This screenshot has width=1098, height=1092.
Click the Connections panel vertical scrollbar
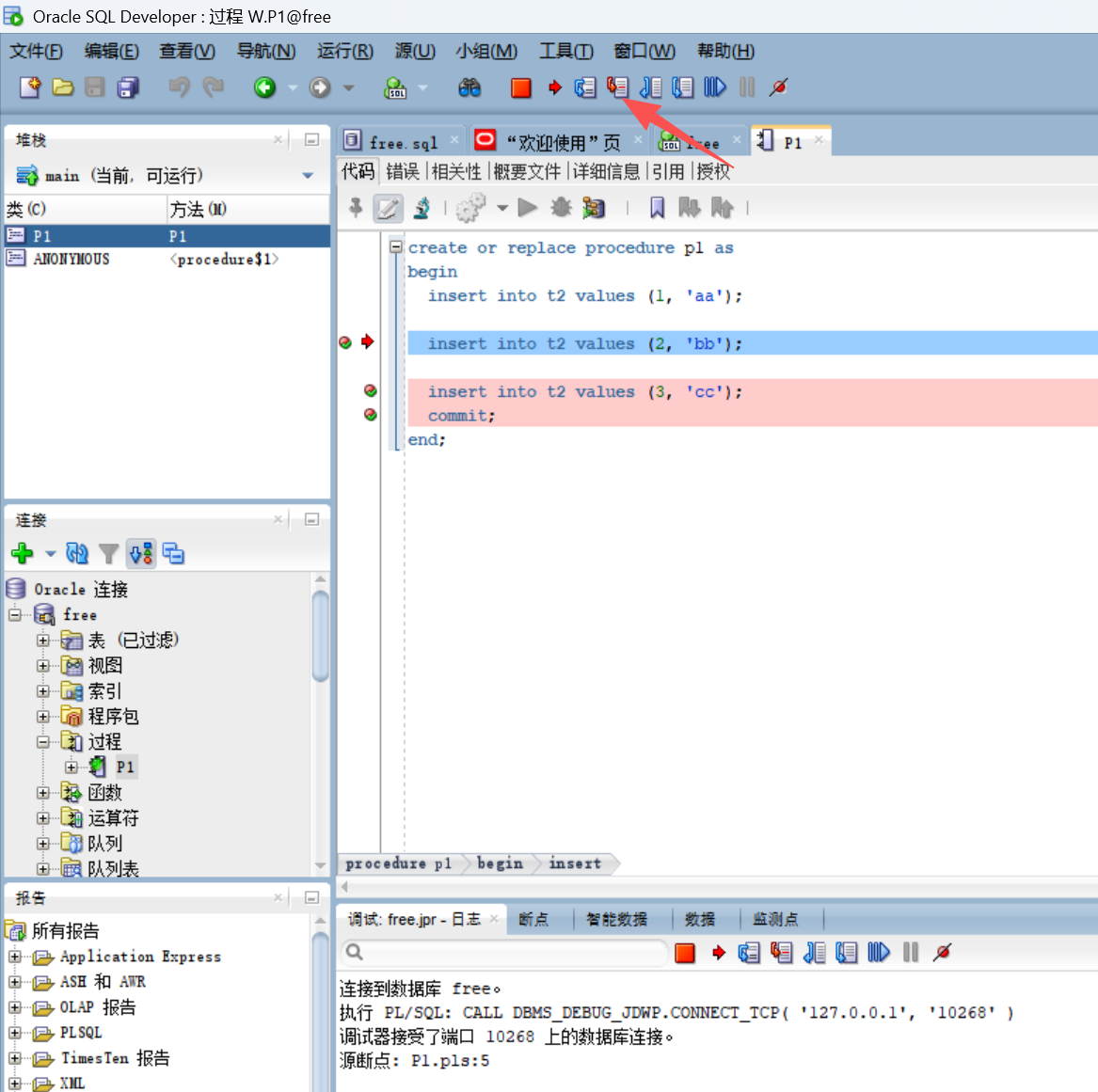[x=321, y=636]
